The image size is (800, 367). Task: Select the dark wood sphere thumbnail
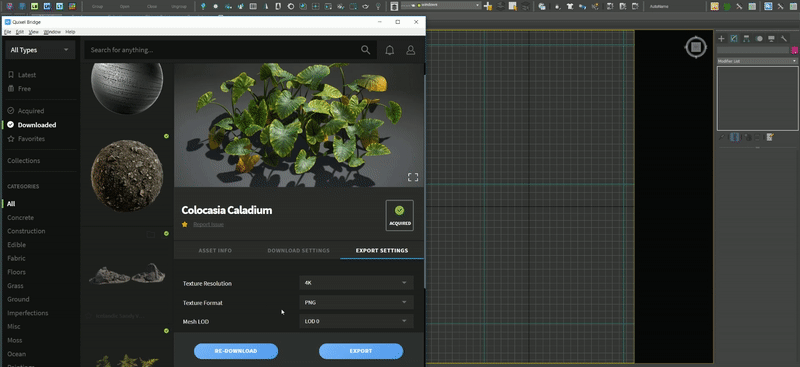coord(127,88)
